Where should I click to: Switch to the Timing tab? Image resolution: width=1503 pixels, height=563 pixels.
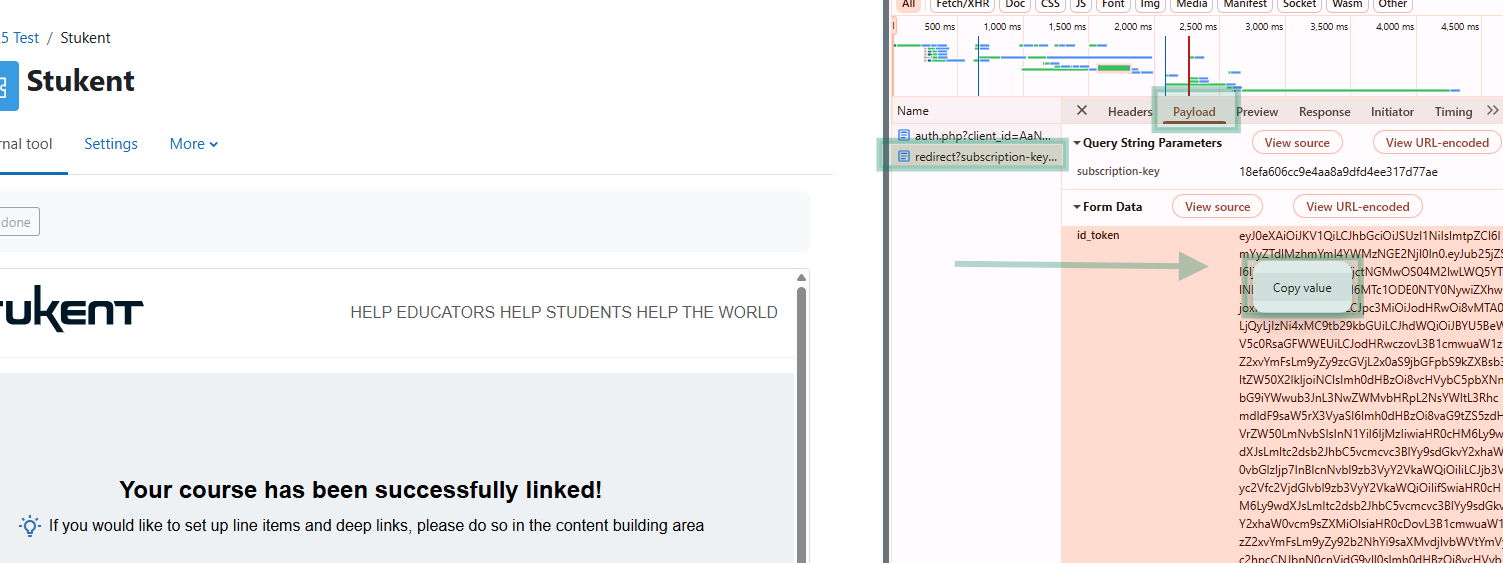pos(1453,112)
